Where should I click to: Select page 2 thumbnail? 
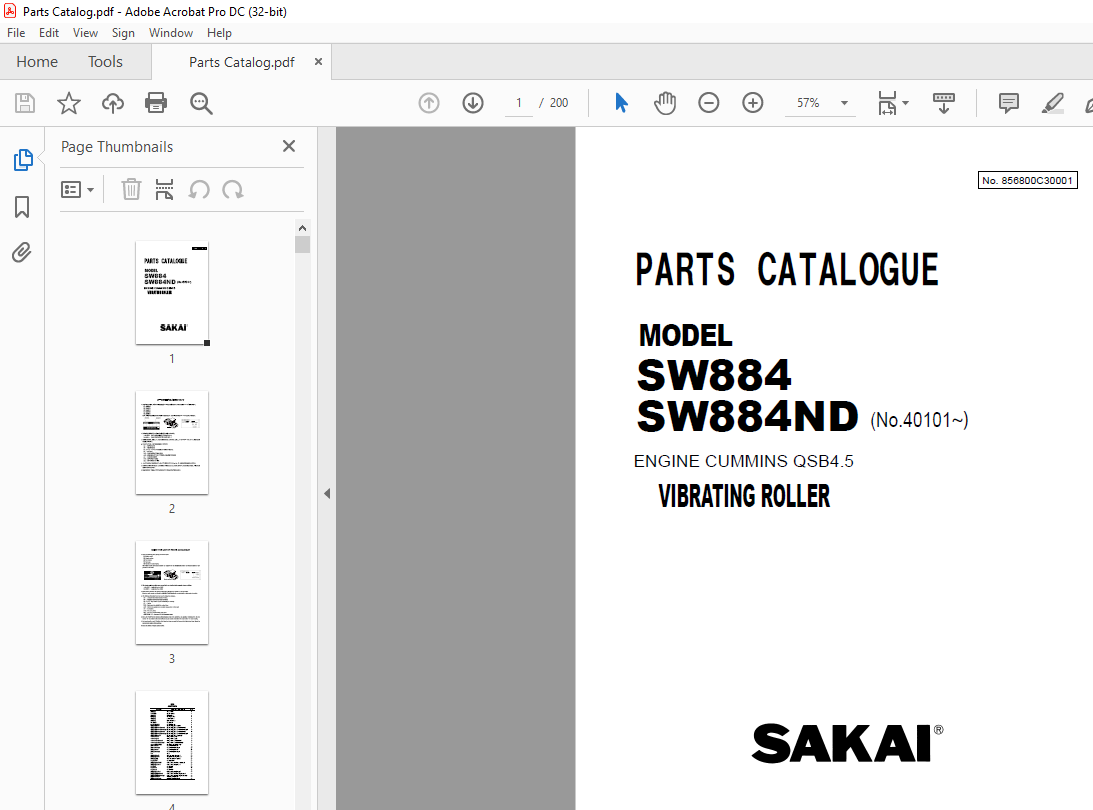(172, 443)
